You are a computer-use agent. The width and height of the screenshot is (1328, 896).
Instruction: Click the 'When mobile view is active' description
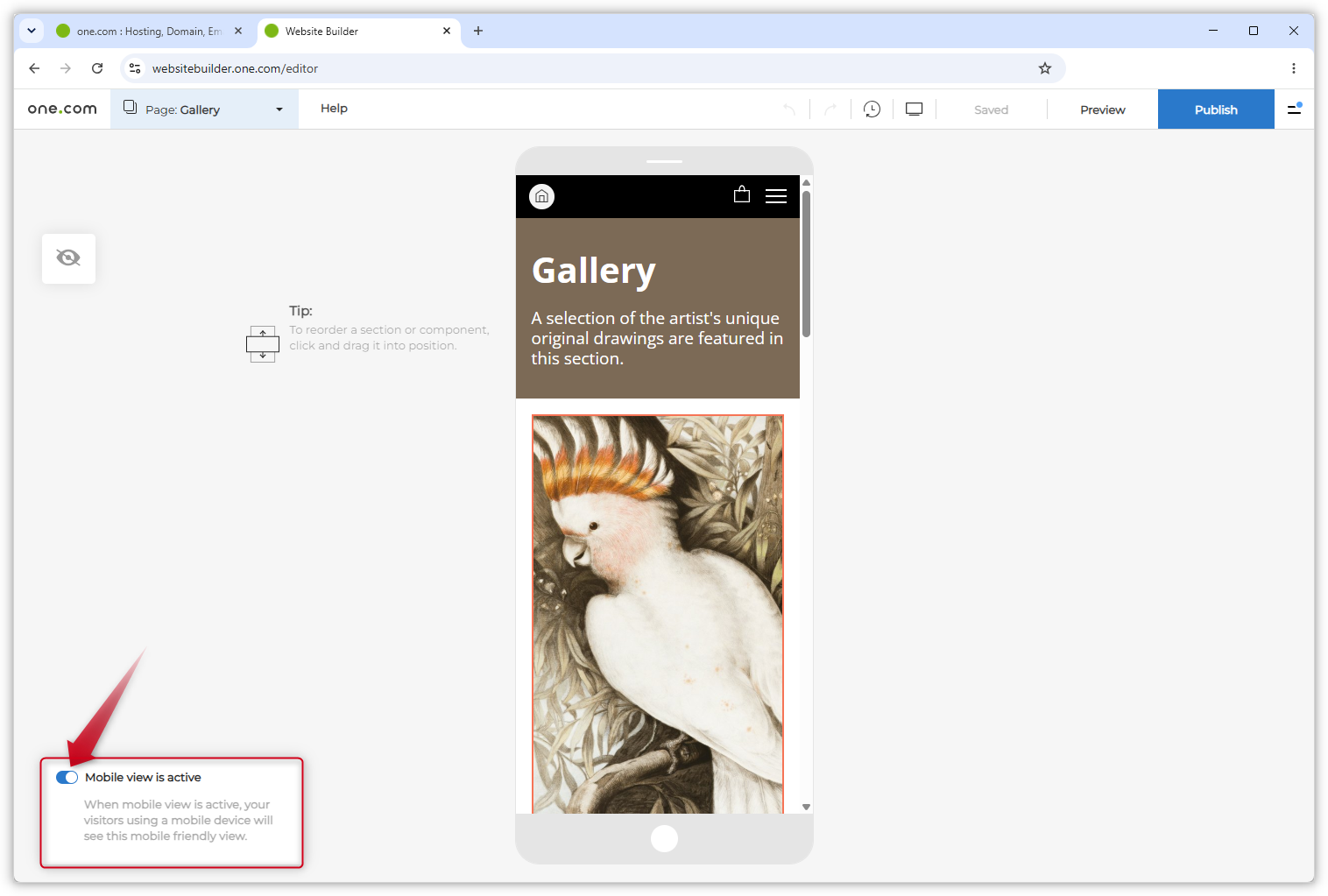pyautogui.click(x=179, y=821)
